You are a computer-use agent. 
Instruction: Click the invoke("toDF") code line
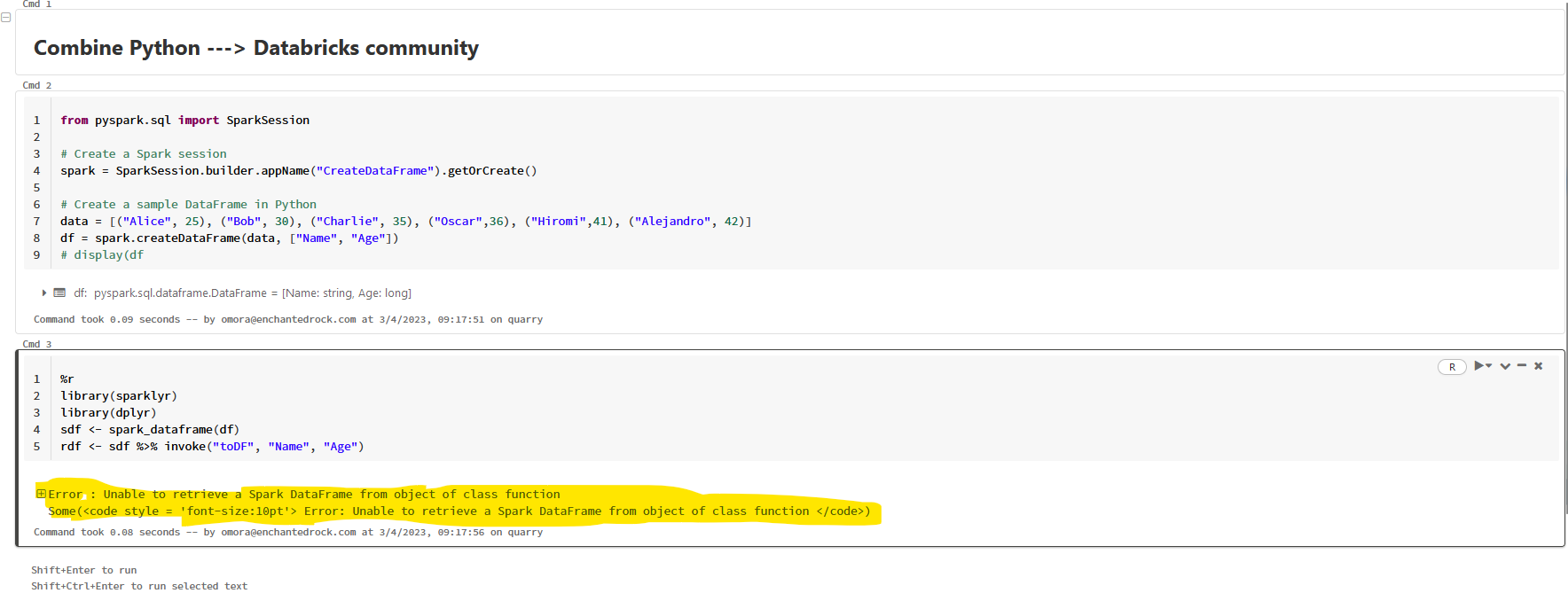click(x=212, y=447)
